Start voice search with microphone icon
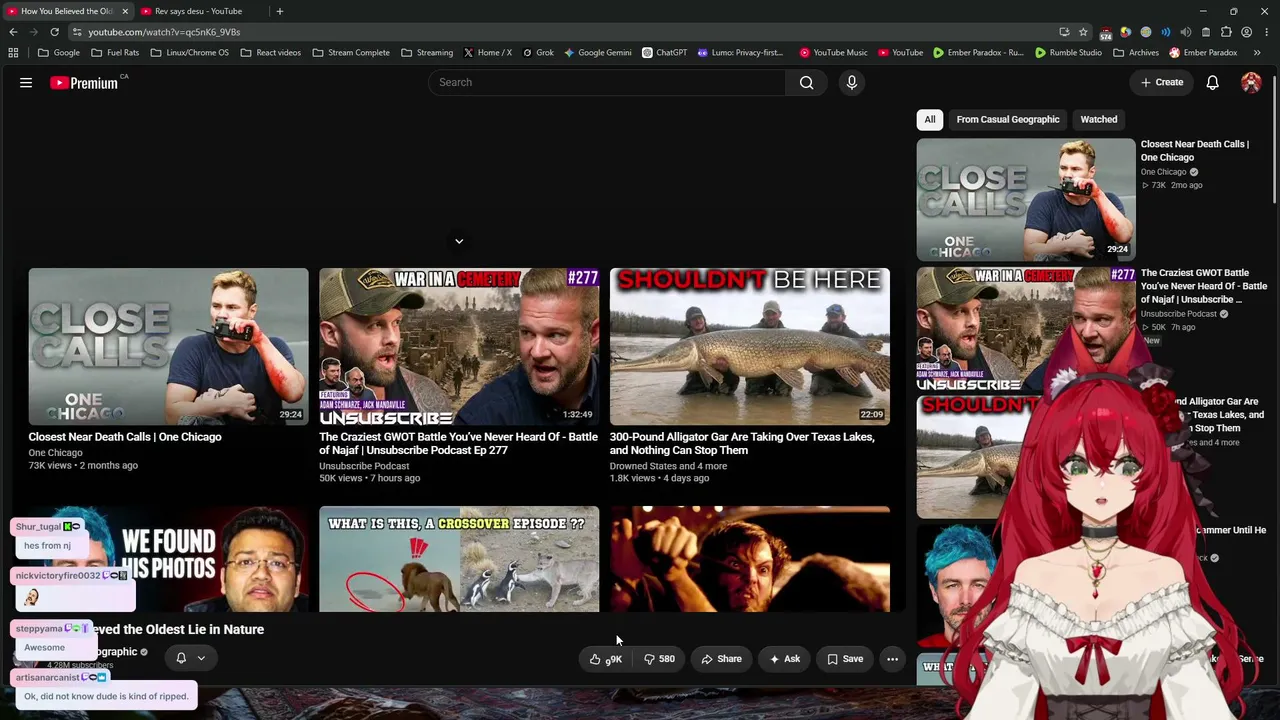The height and width of the screenshot is (720, 1280). (x=852, y=82)
